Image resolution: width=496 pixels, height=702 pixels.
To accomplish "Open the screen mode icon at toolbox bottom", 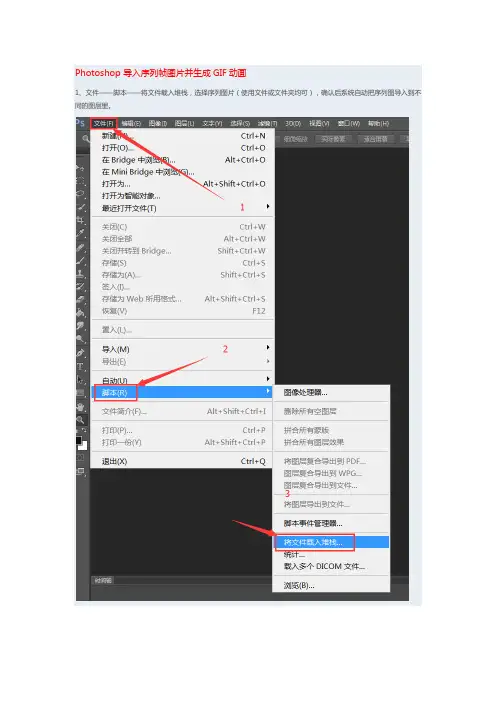I will (x=81, y=471).
